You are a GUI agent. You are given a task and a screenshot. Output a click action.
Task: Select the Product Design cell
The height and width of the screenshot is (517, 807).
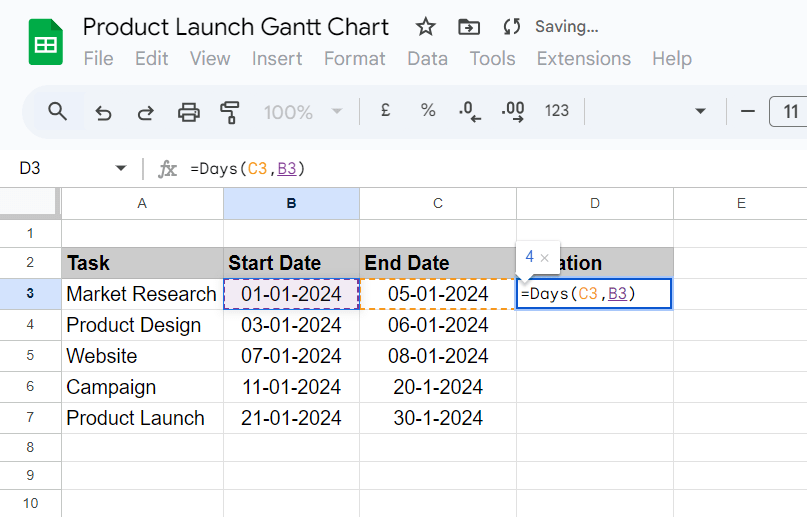(143, 325)
